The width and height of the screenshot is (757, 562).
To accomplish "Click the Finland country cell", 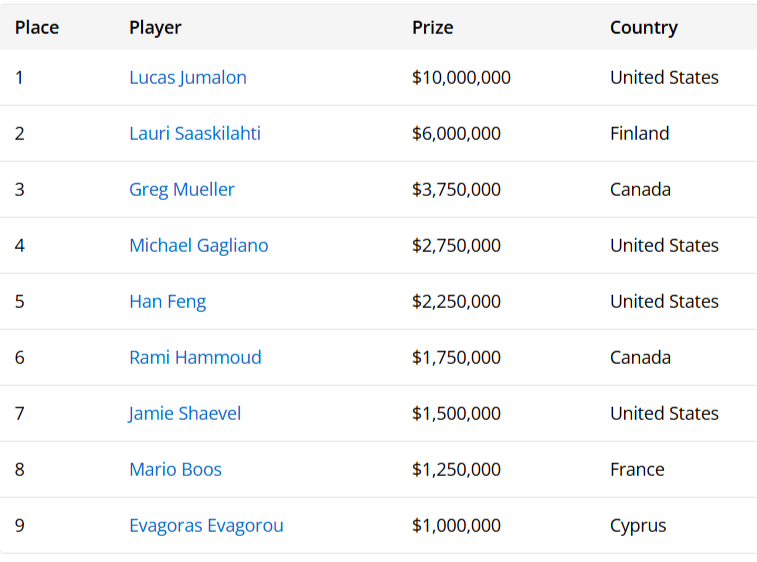I will point(640,134).
